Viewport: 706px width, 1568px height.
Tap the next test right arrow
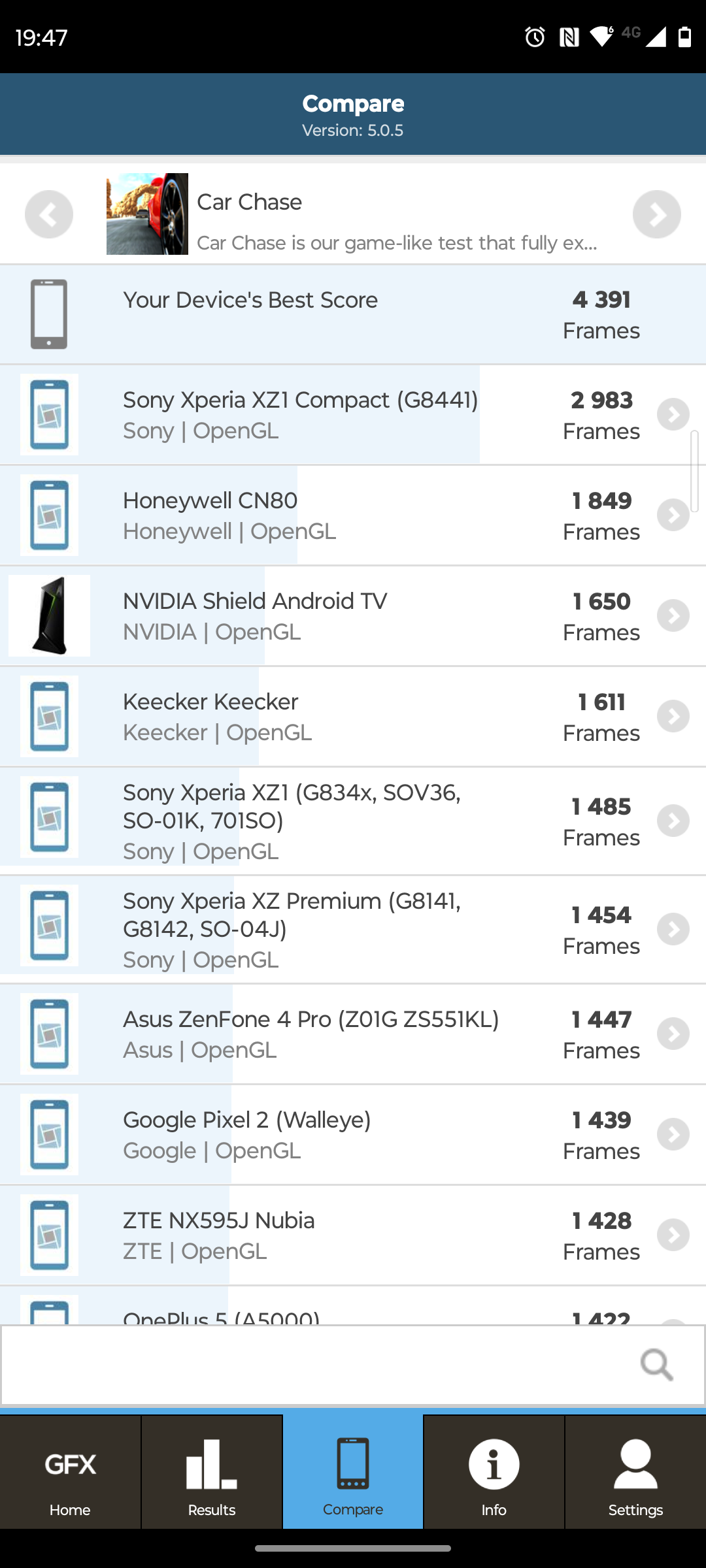click(656, 214)
